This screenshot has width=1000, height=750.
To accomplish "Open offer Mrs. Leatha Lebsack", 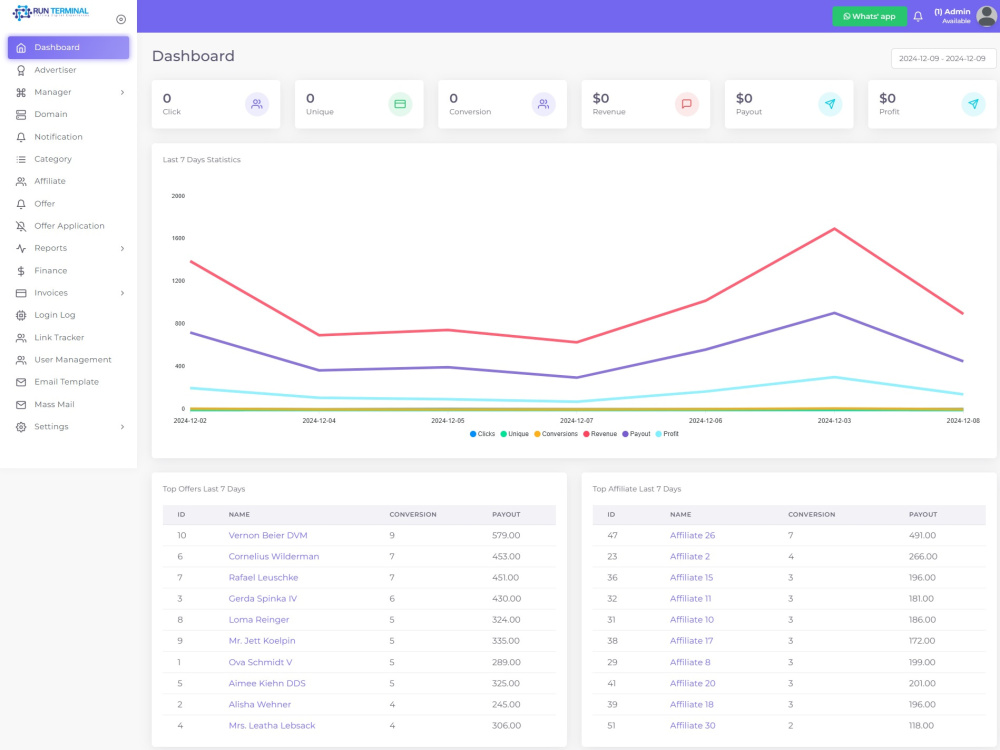I will (272, 726).
